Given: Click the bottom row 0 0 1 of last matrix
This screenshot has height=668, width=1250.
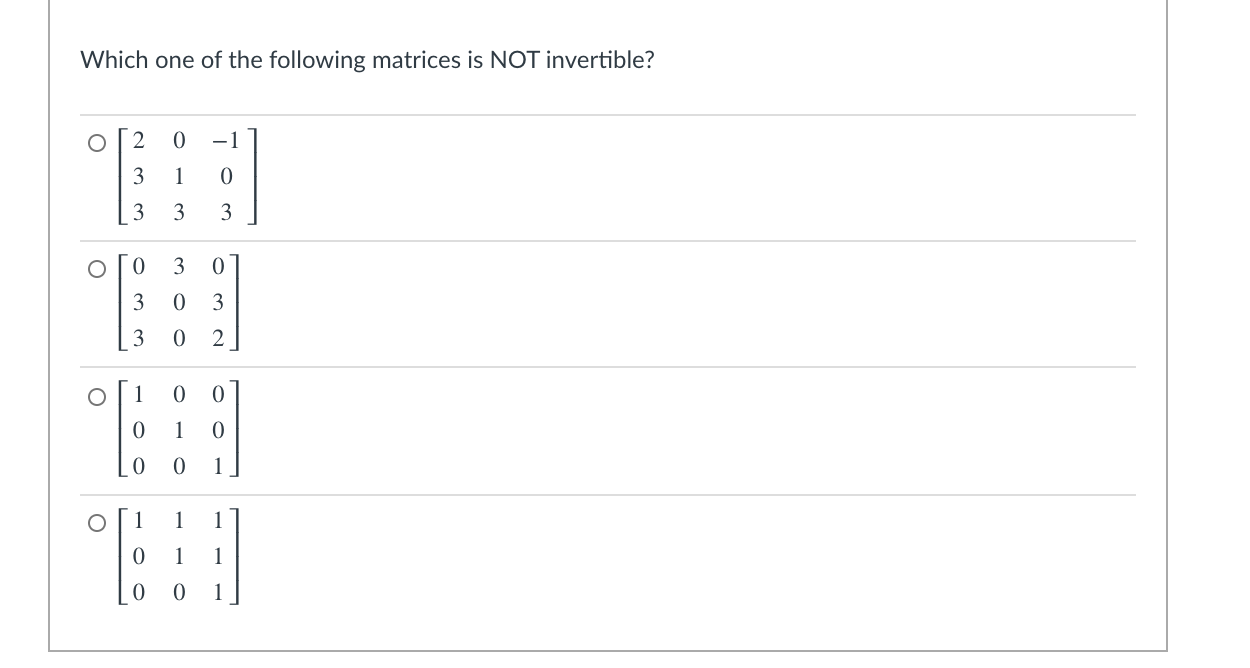Looking at the screenshot, I should click(180, 592).
